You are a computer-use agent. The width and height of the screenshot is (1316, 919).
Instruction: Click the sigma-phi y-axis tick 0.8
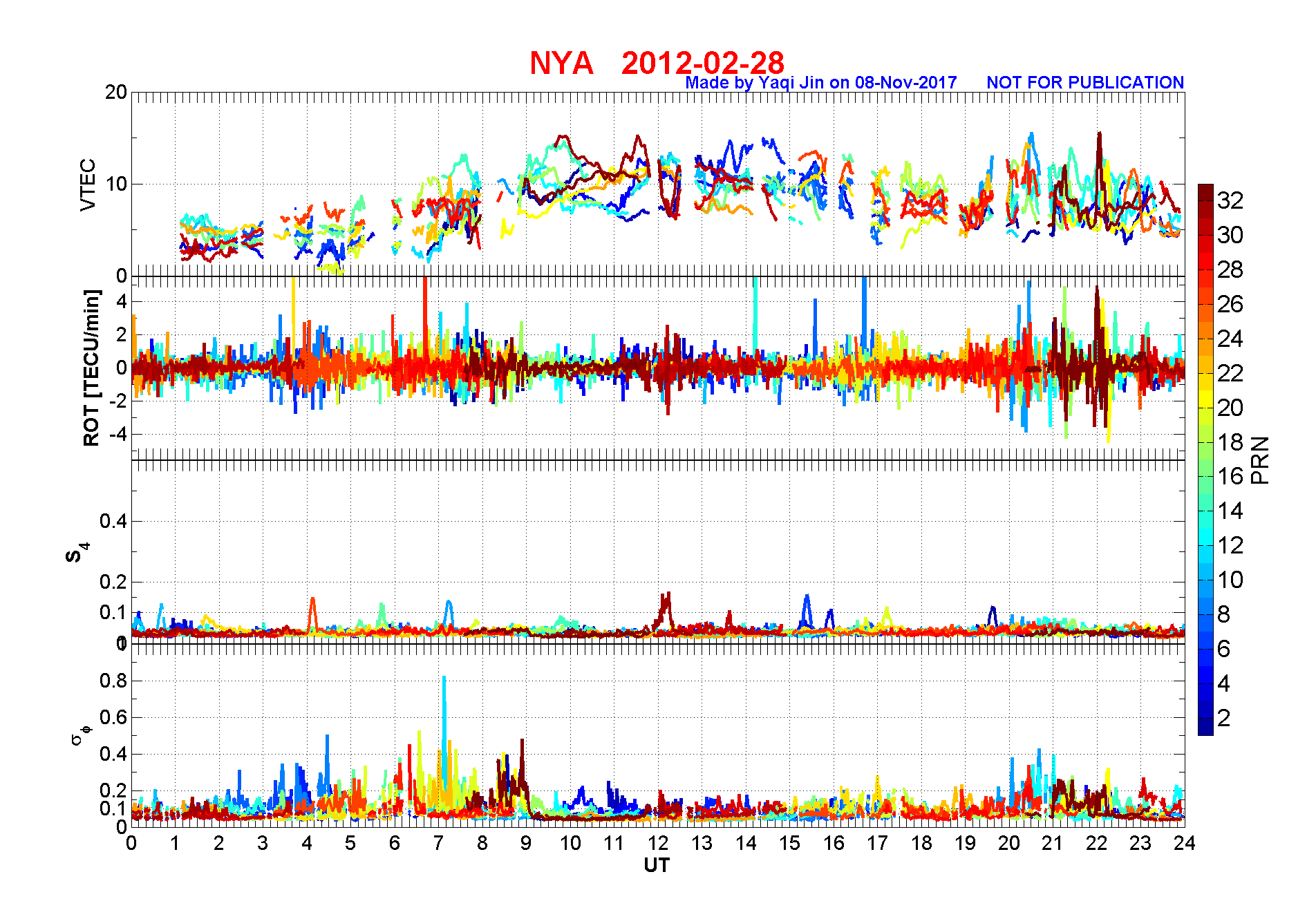(113, 681)
